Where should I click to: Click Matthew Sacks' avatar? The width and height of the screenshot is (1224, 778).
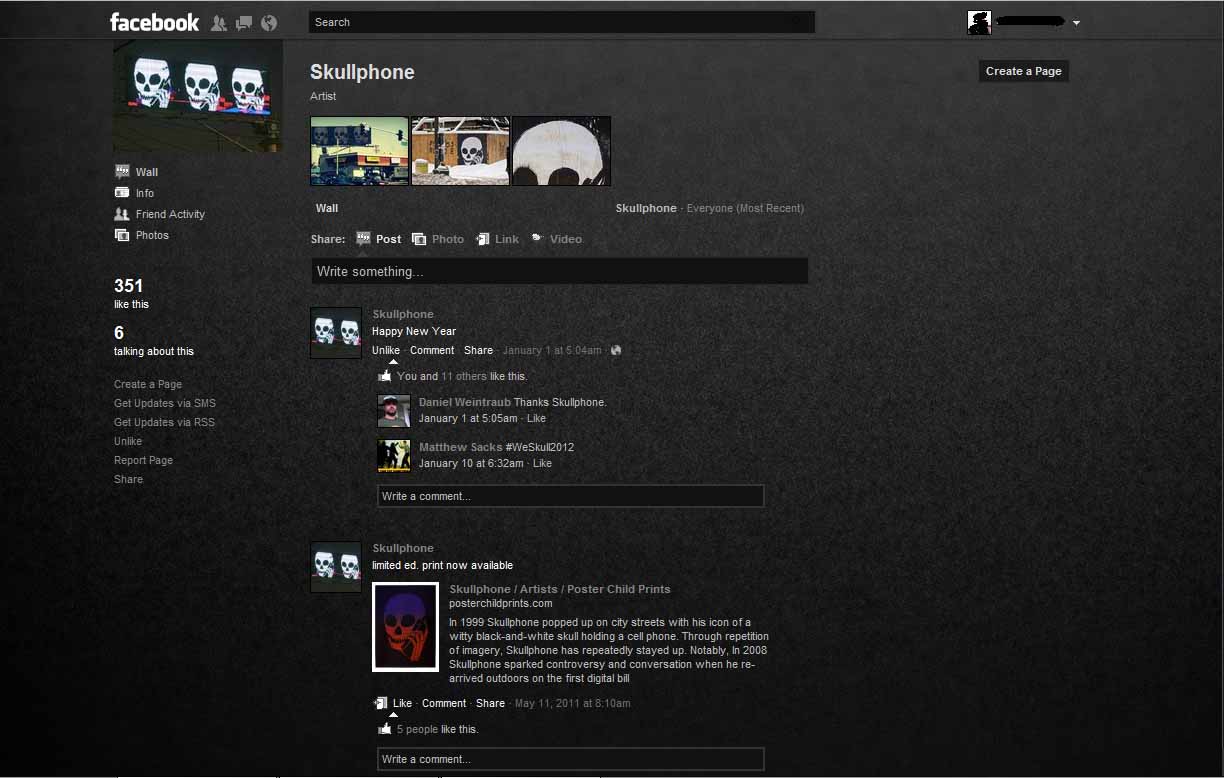394,455
